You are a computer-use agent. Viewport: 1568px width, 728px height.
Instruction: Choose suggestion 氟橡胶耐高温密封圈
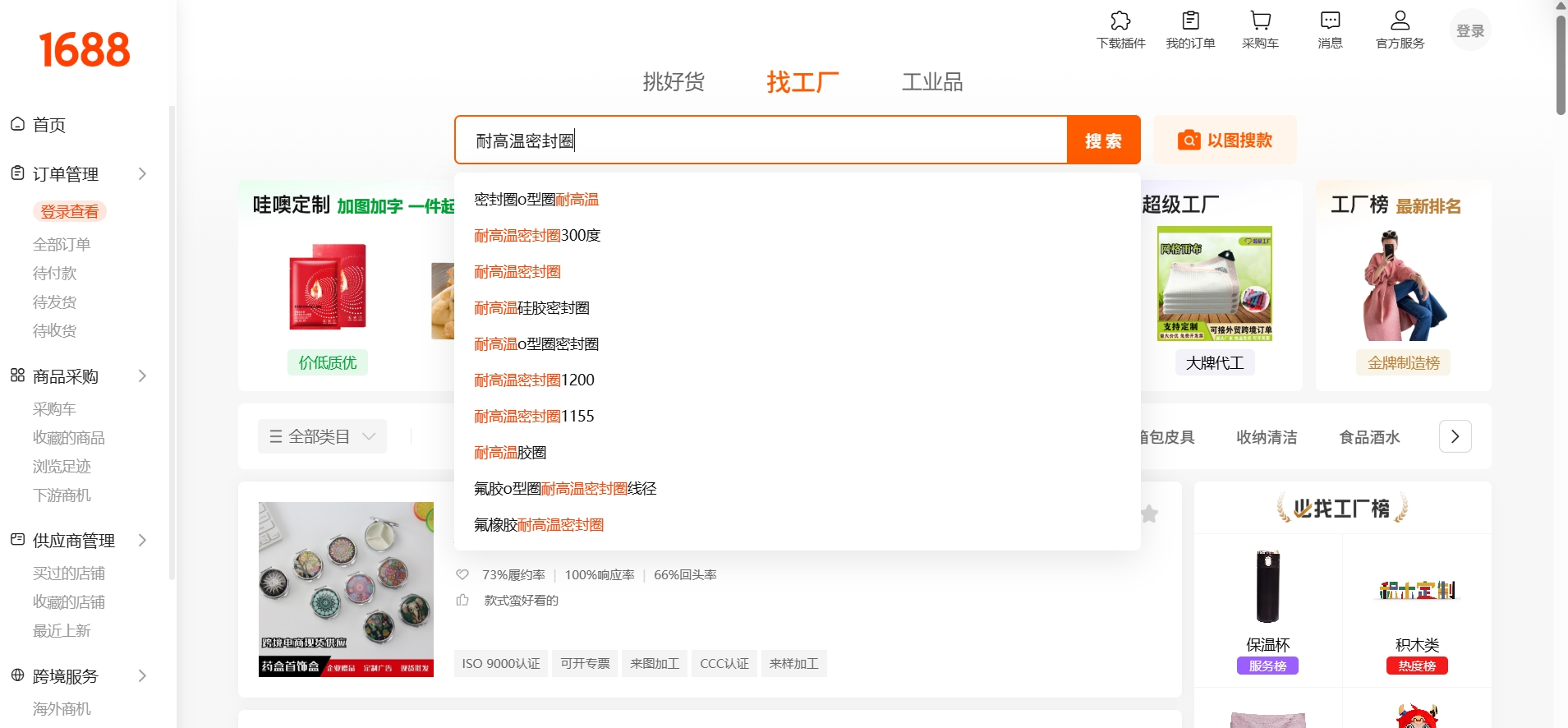(797, 525)
